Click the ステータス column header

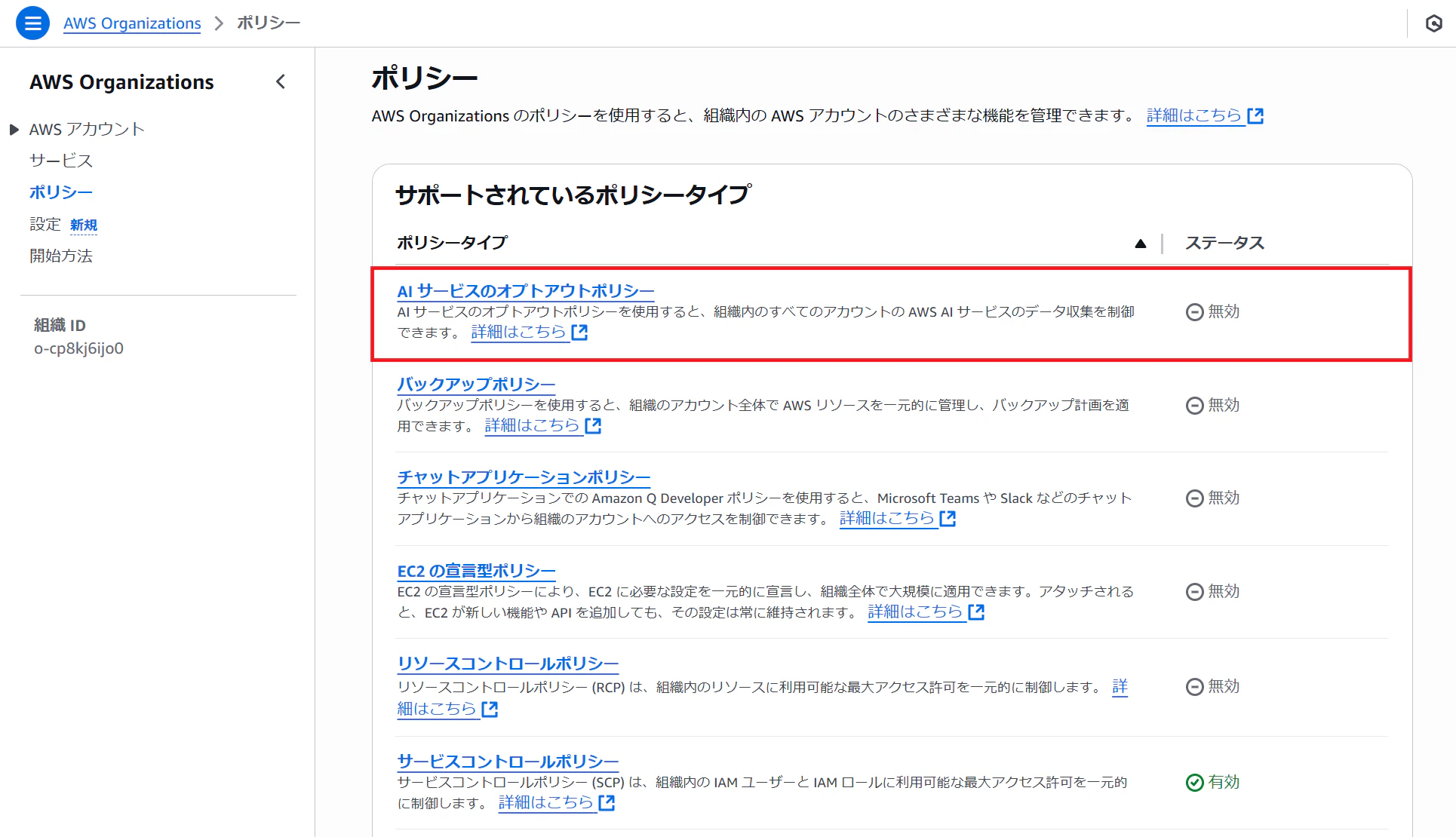(1224, 243)
